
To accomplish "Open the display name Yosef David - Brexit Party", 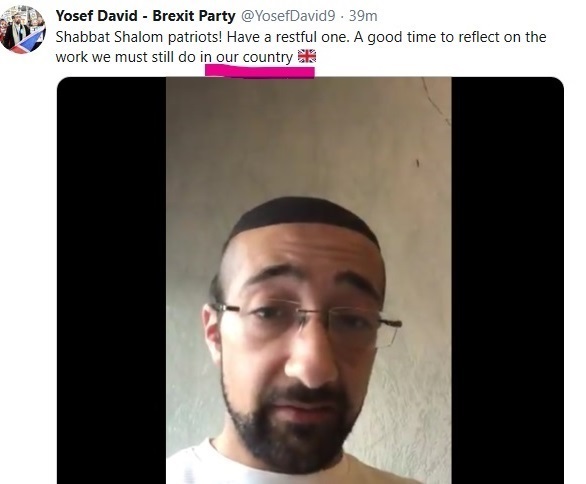I will tap(146, 16).
